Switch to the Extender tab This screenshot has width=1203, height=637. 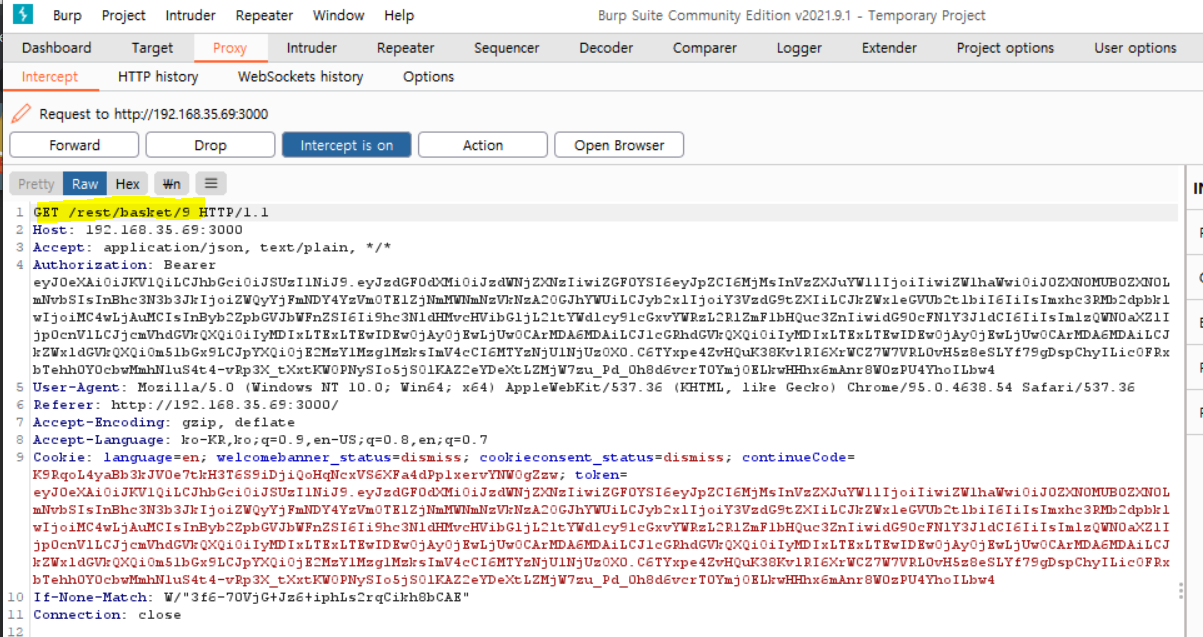pos(889,48)
